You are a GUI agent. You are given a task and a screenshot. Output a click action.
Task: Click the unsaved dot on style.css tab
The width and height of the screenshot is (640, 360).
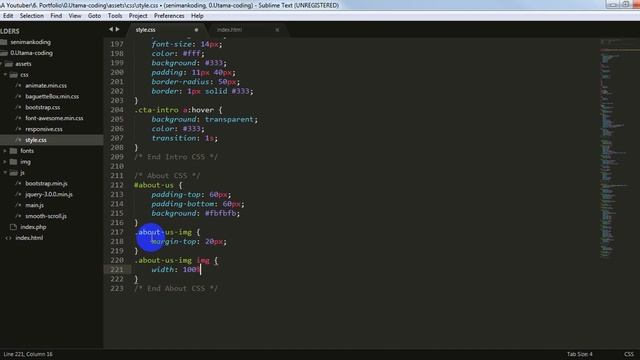pyautogui.click(x=196, y=30)
